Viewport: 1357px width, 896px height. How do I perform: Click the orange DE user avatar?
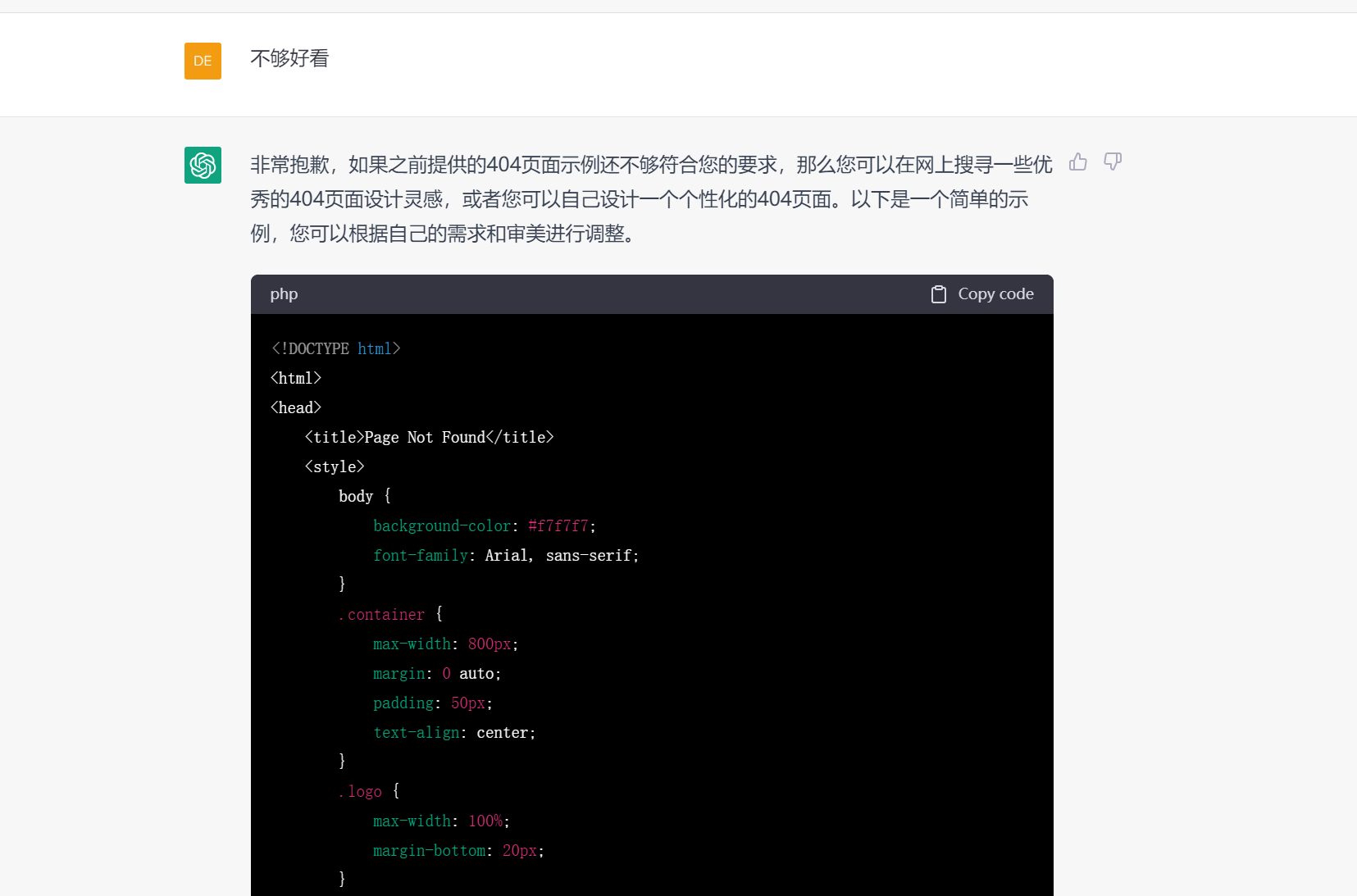203,61
